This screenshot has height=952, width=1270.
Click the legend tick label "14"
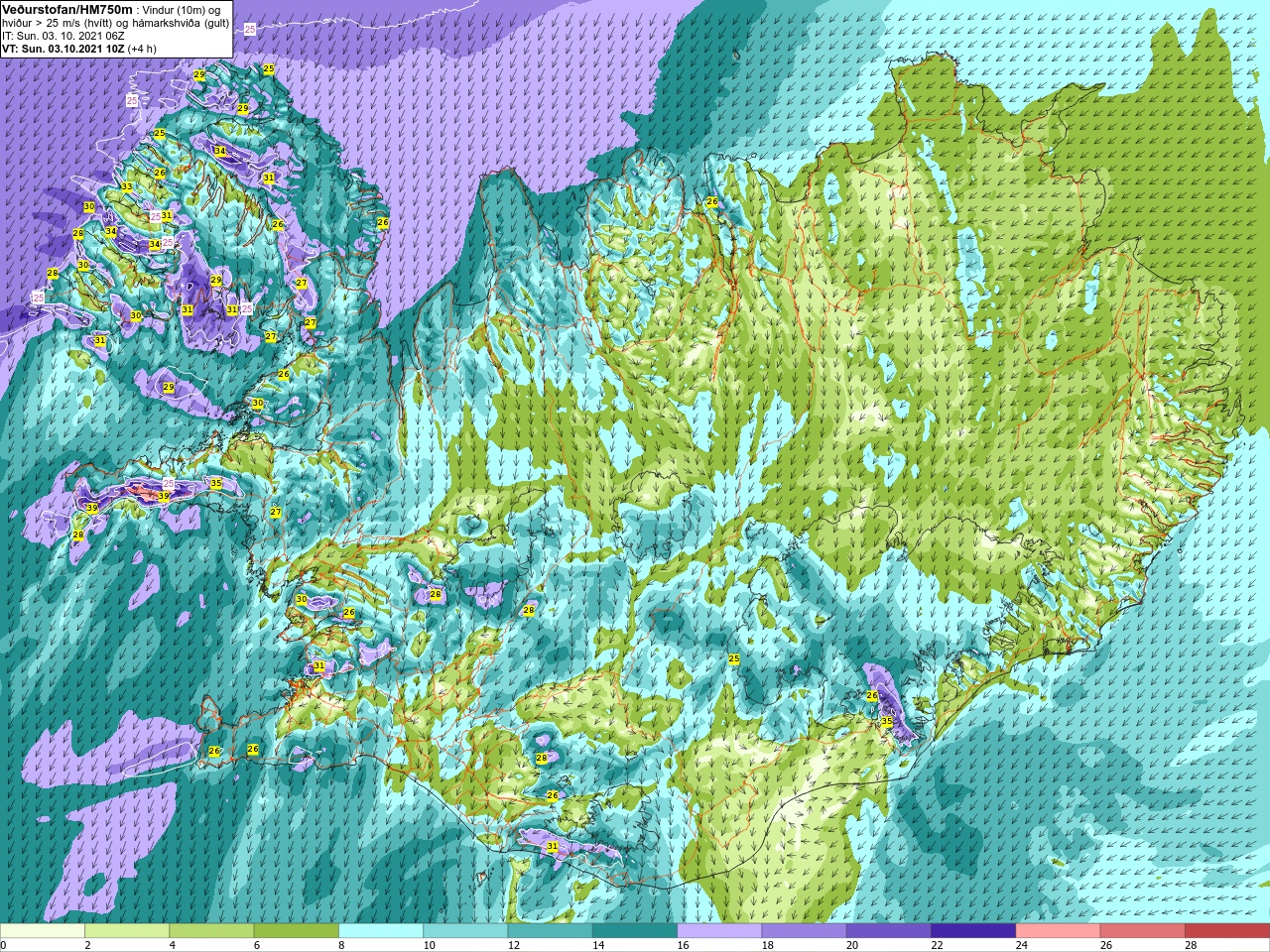click(598, 945)
